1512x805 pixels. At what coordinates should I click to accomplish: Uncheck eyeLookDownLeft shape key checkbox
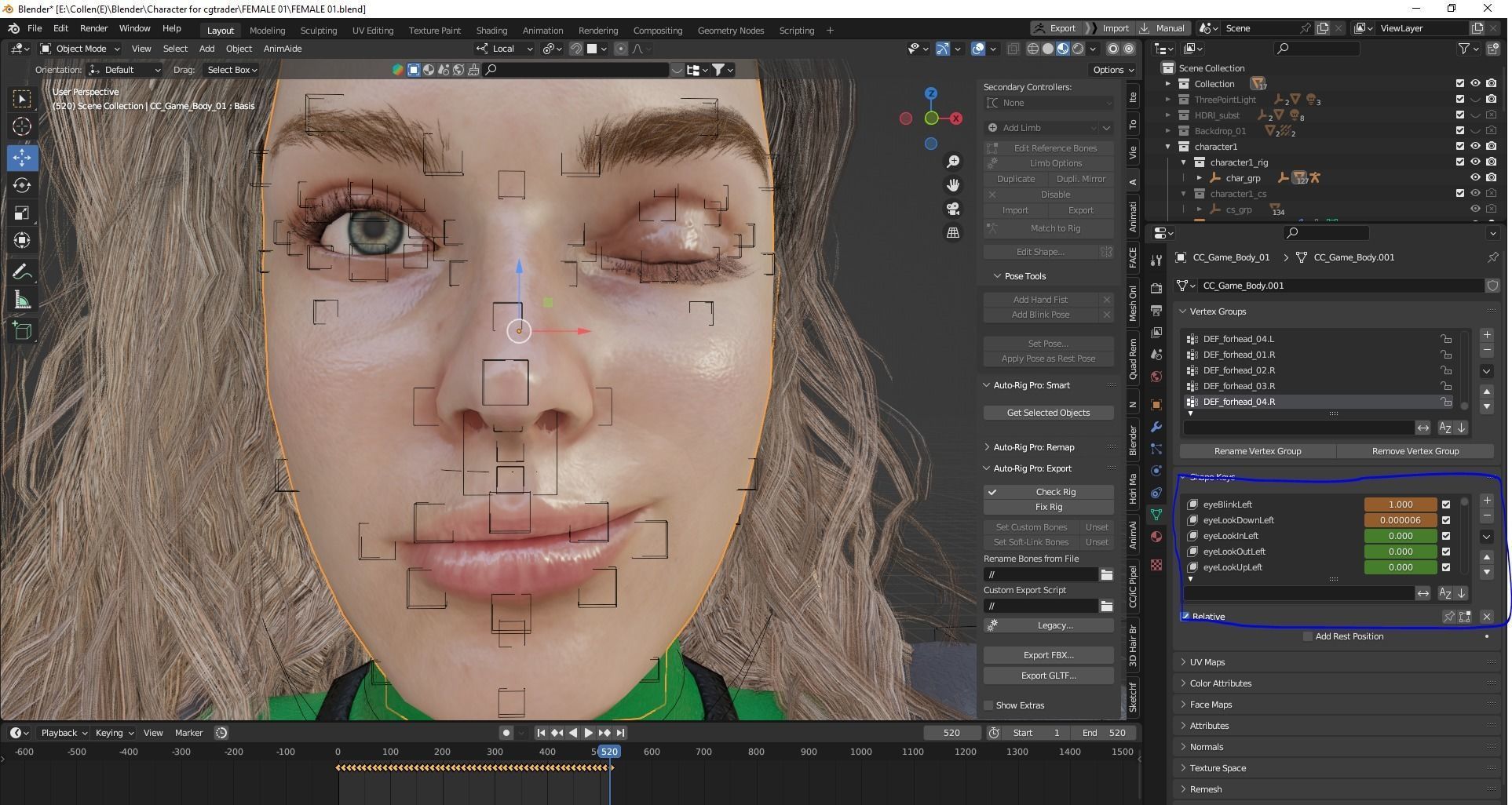click(x=1446, y=520)
